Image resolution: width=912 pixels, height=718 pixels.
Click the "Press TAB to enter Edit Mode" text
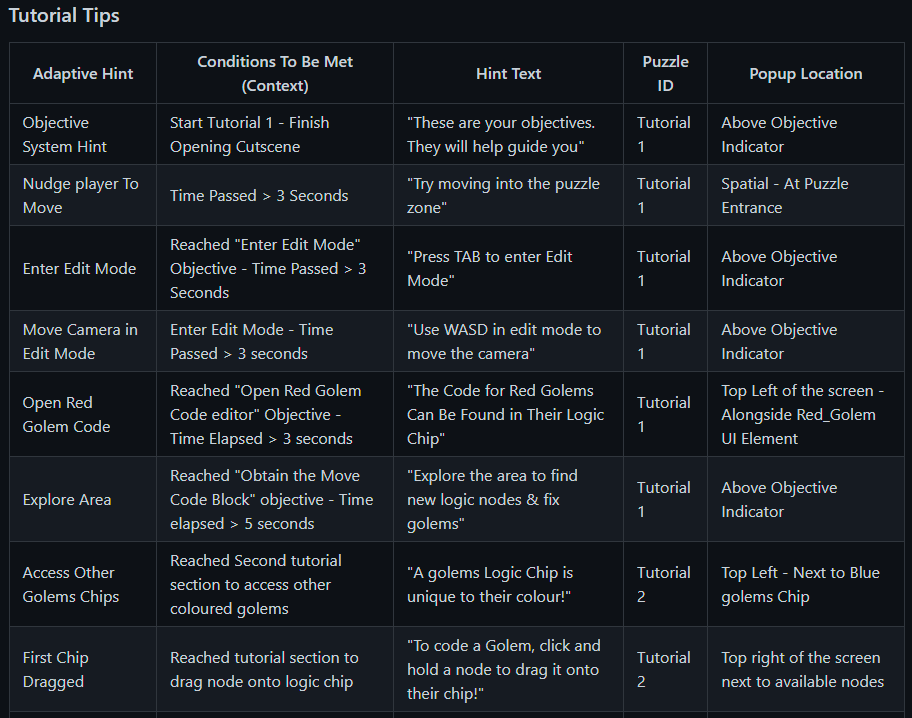[490, 269]
